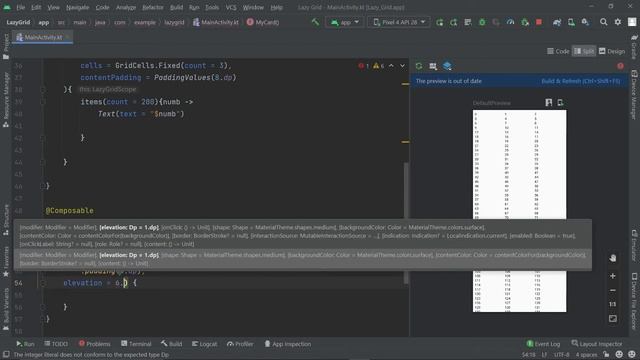640x360 pixels.
Task: Expand the Device Manager side panel
Action: tap(634, 94)
